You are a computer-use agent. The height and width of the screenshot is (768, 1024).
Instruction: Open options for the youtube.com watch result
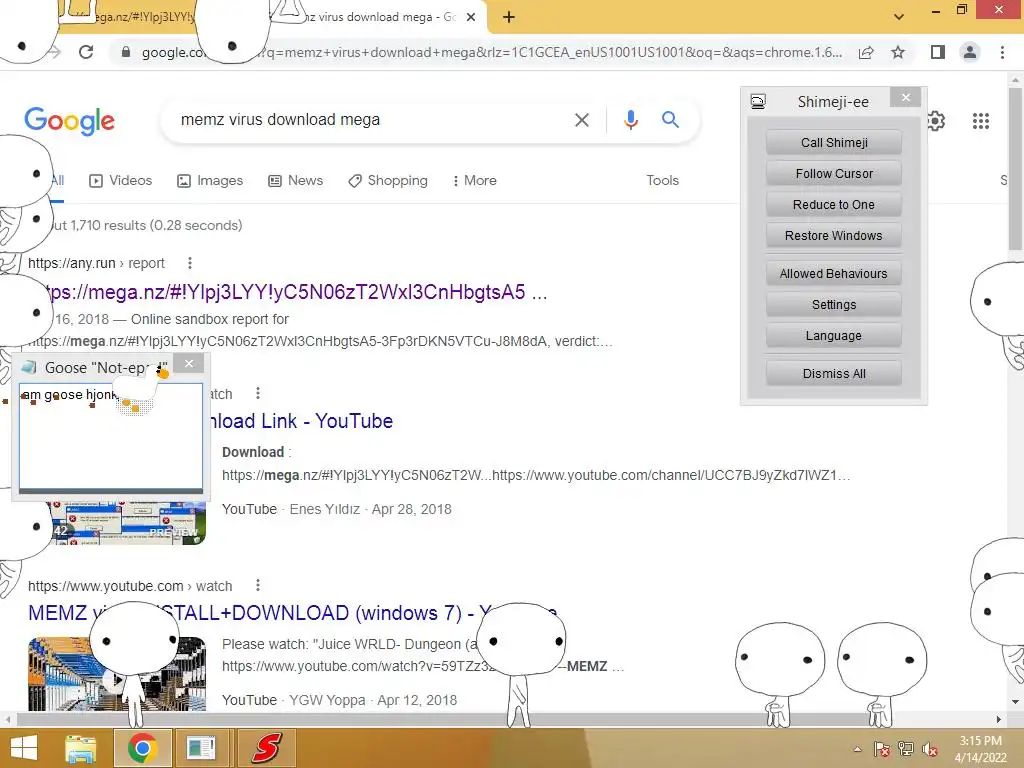(x=257, y=585)
